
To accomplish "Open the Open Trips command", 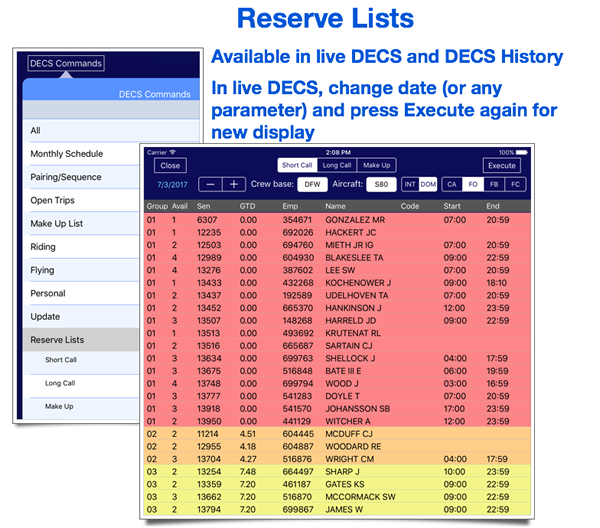I will click(x=81, y=200).
